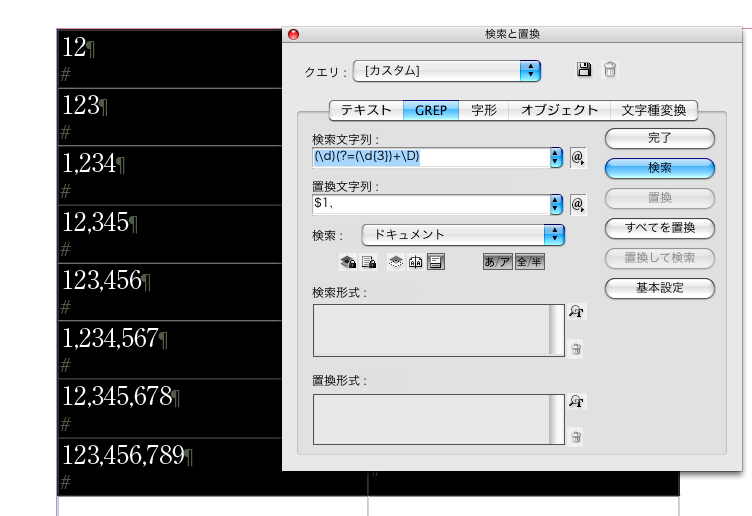Image resolution: width=752 pixels, height=516 pixels.
Task: Click the table cell containing 123,456,789
Action: click(169, 467)
